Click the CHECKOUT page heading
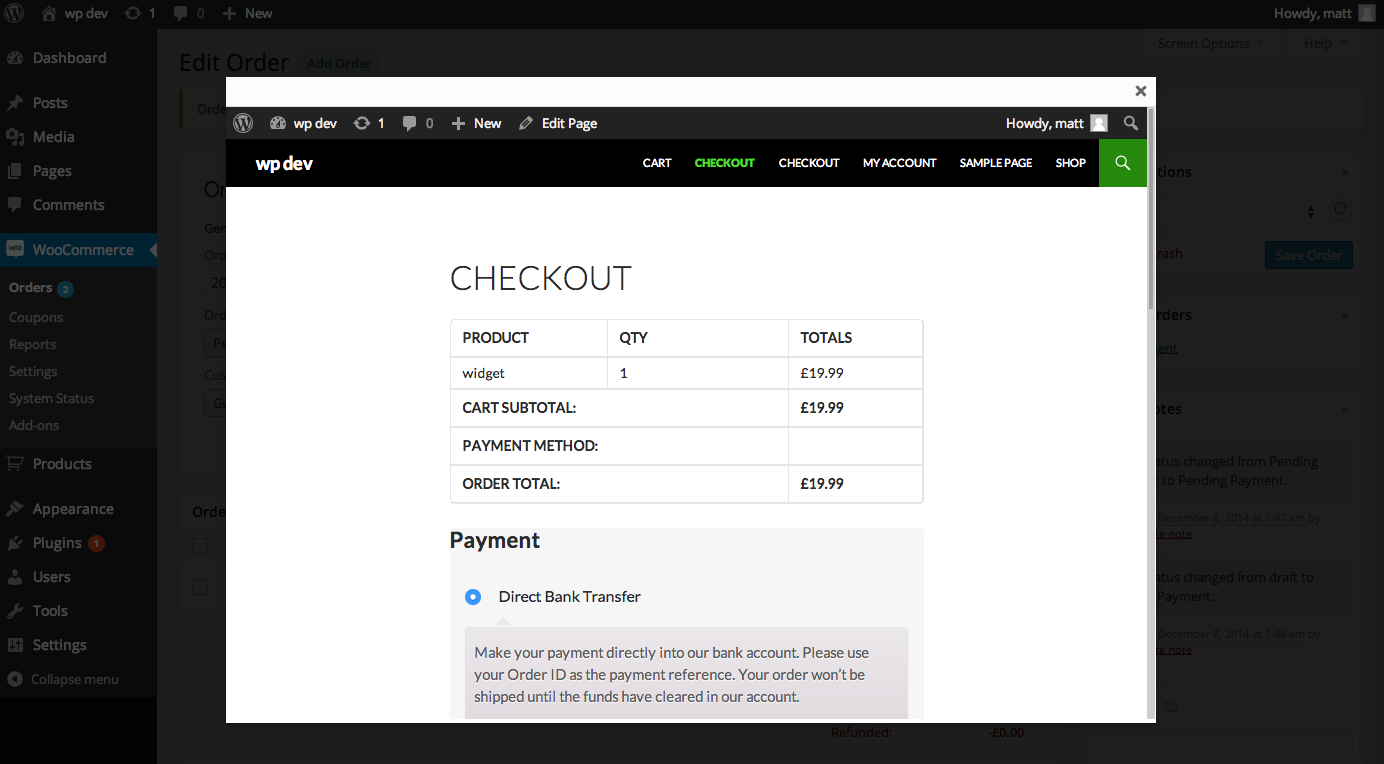The width and height of the screenshot is (1384, 764). [541, 278]
